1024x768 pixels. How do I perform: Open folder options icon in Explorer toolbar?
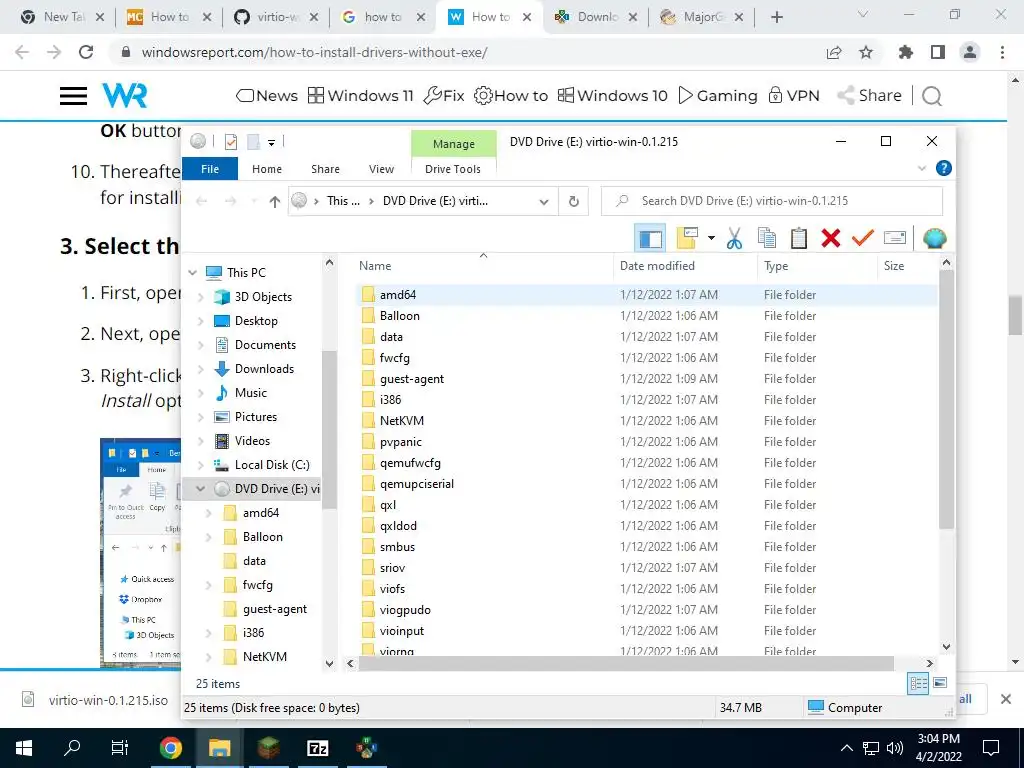(x=687, y=238)
